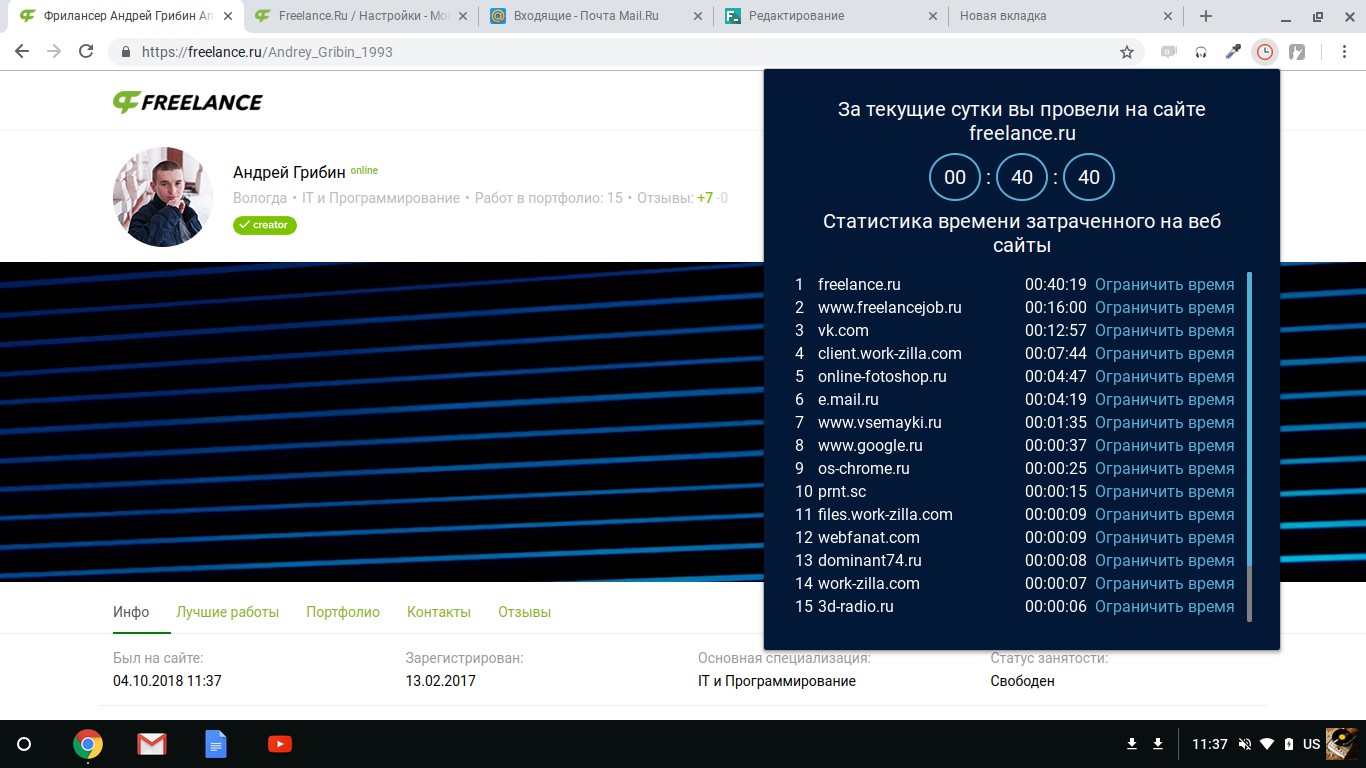1366x768 pixels.
Task: Open a new tab with the plus button
Action: tap(1206, 16)
